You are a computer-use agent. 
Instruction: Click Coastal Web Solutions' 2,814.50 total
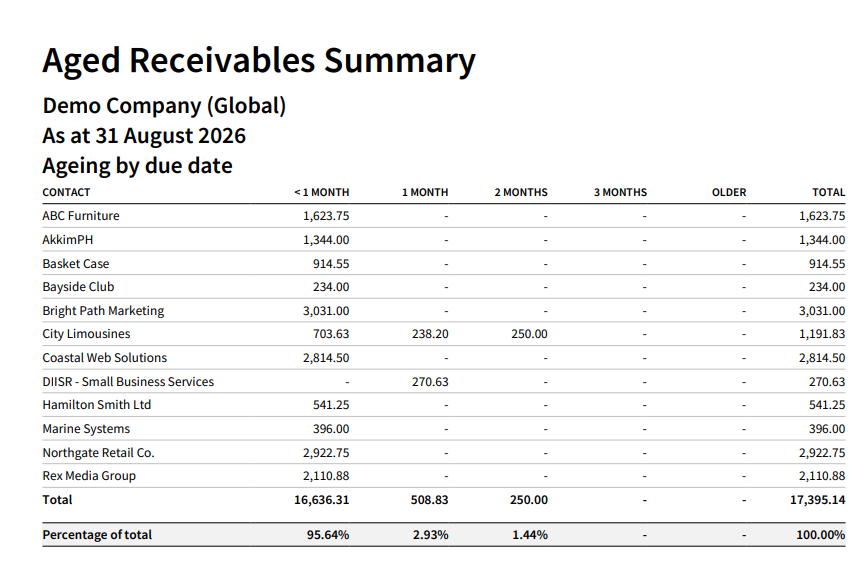coord(822,358)
